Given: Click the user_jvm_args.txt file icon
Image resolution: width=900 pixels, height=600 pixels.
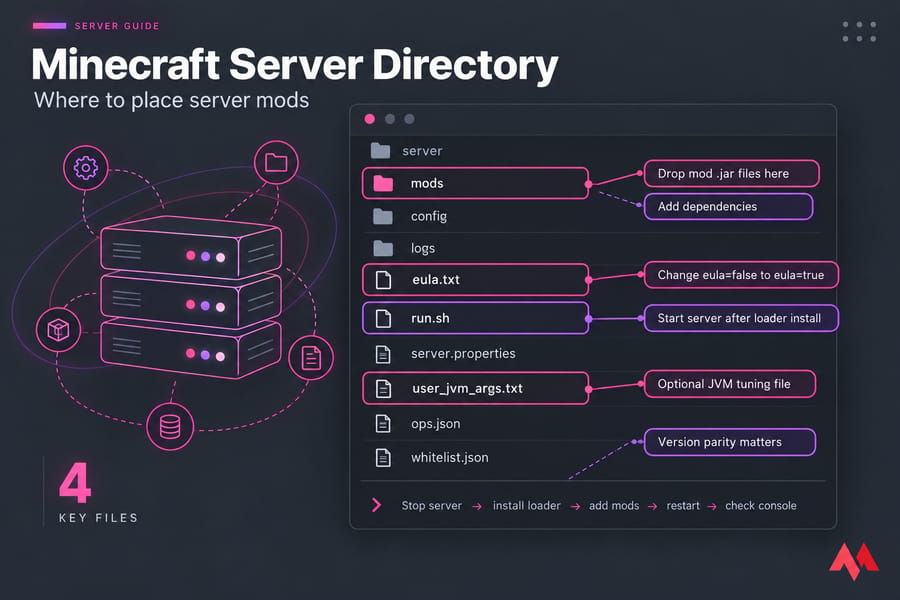Looking at the screenshot, I should [383, 389].
